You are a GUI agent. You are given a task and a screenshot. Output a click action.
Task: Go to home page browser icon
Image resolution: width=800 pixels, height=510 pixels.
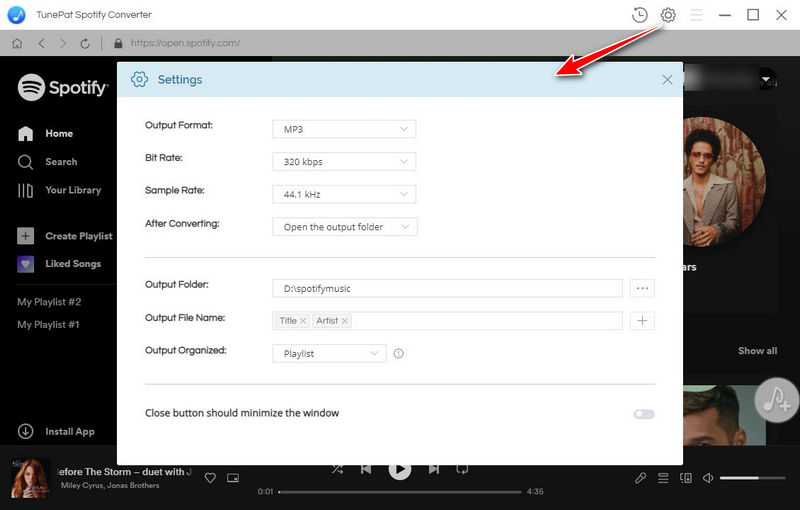click(17, 43)
